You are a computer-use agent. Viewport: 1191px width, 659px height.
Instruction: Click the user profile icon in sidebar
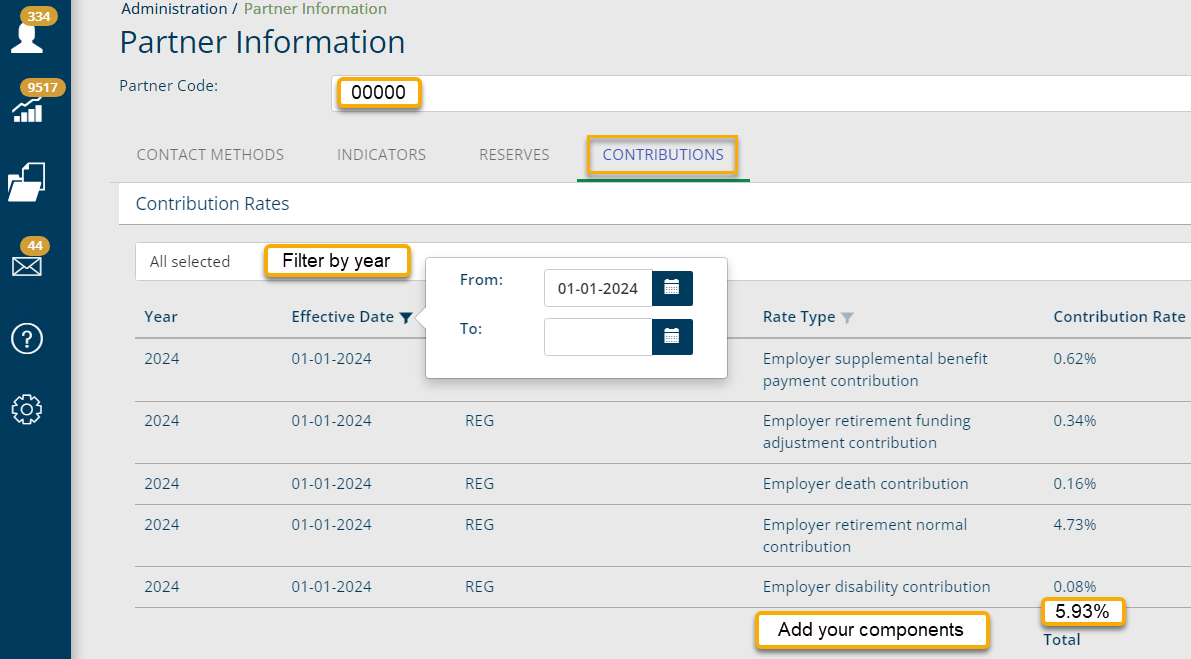coord(27,35)
